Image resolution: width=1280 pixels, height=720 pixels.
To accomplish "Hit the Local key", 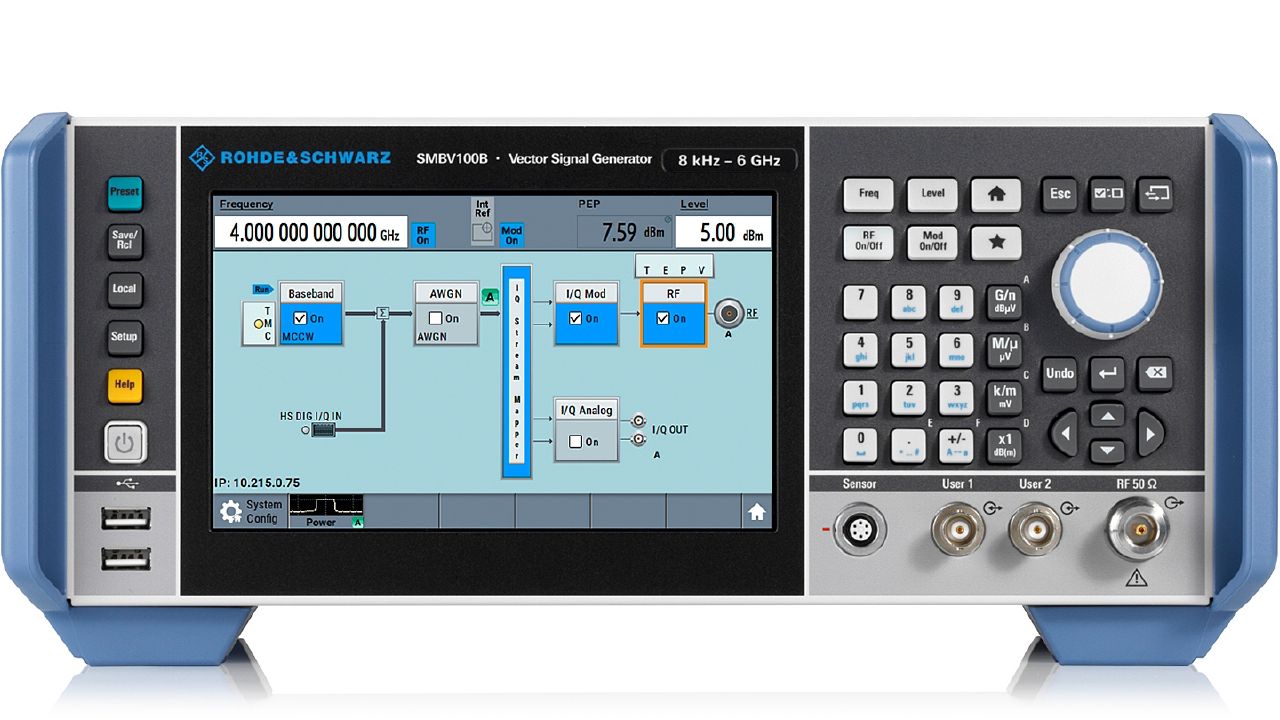I will click(125, 288).
